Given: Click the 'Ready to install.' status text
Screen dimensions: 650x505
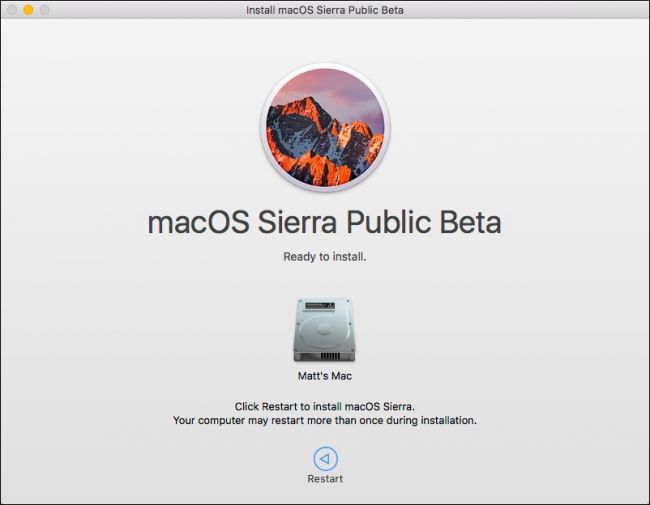Looking at the screenshot, I should 325,257.
